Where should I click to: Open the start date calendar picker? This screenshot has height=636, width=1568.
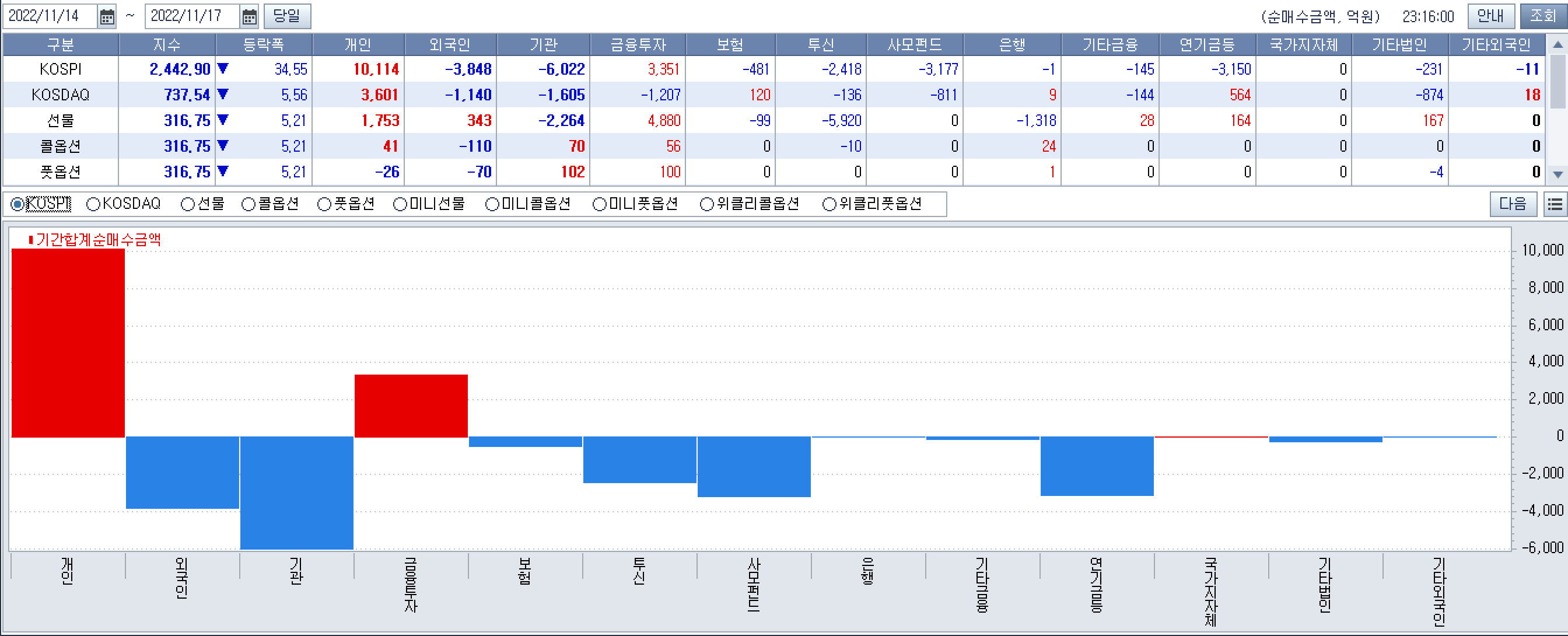click(x=107, y=16)
